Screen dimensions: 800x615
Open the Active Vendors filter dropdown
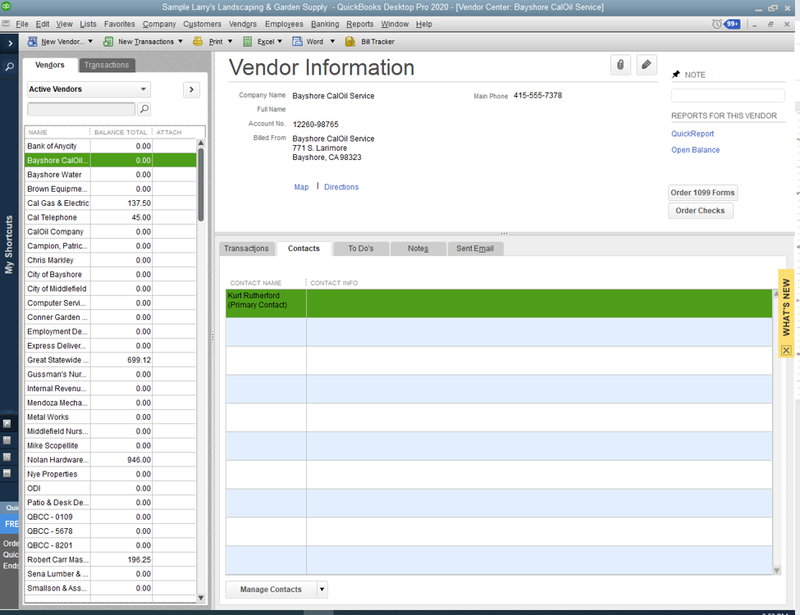tap(88, 89)
